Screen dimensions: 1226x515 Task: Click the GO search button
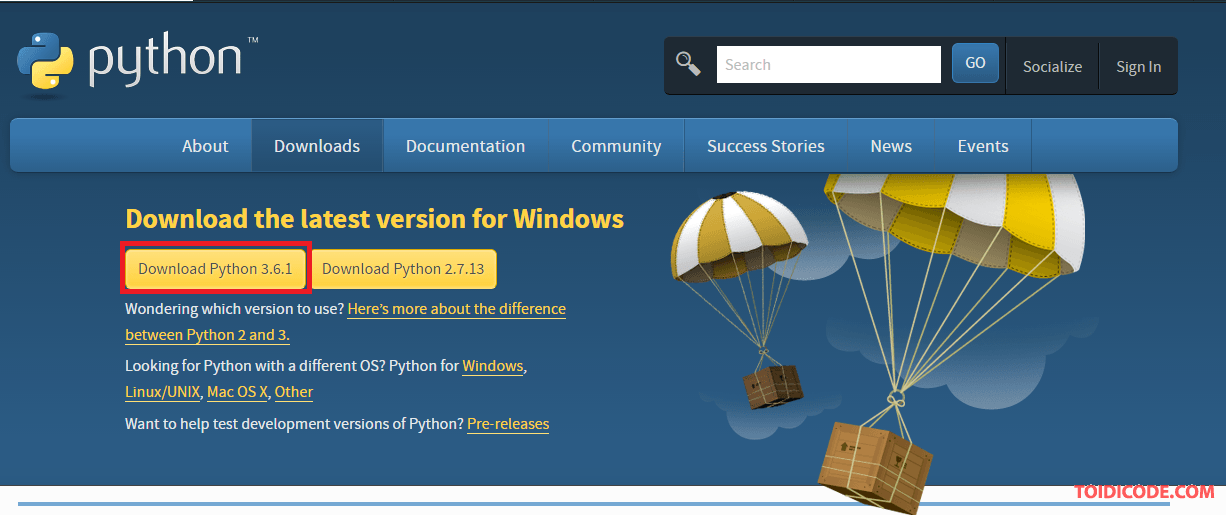pos(975,63)
